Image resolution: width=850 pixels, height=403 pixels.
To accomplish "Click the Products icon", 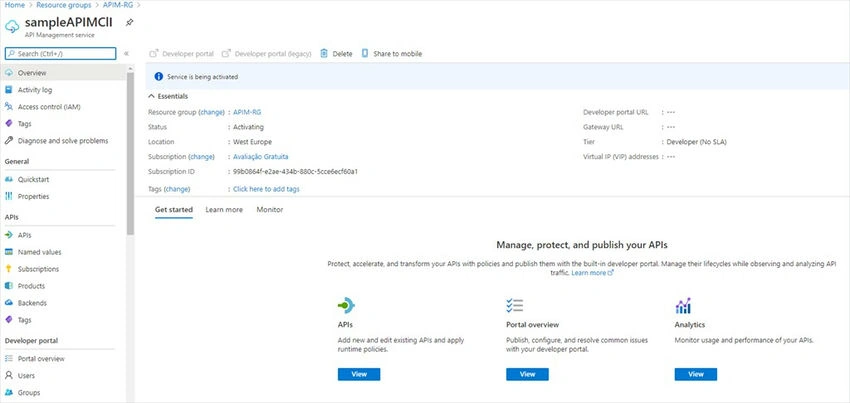I will pyautogui.click(x=9, y=286).
